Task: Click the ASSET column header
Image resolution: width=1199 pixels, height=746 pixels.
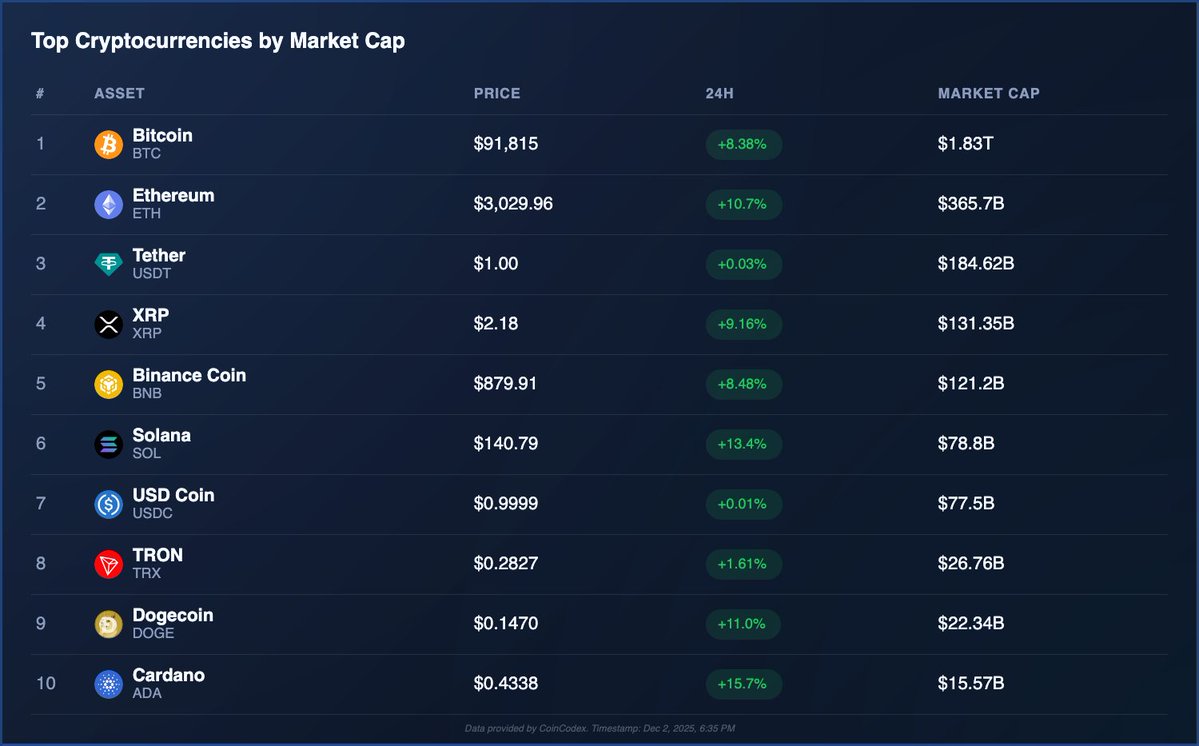Action: [x=119, y=93]
